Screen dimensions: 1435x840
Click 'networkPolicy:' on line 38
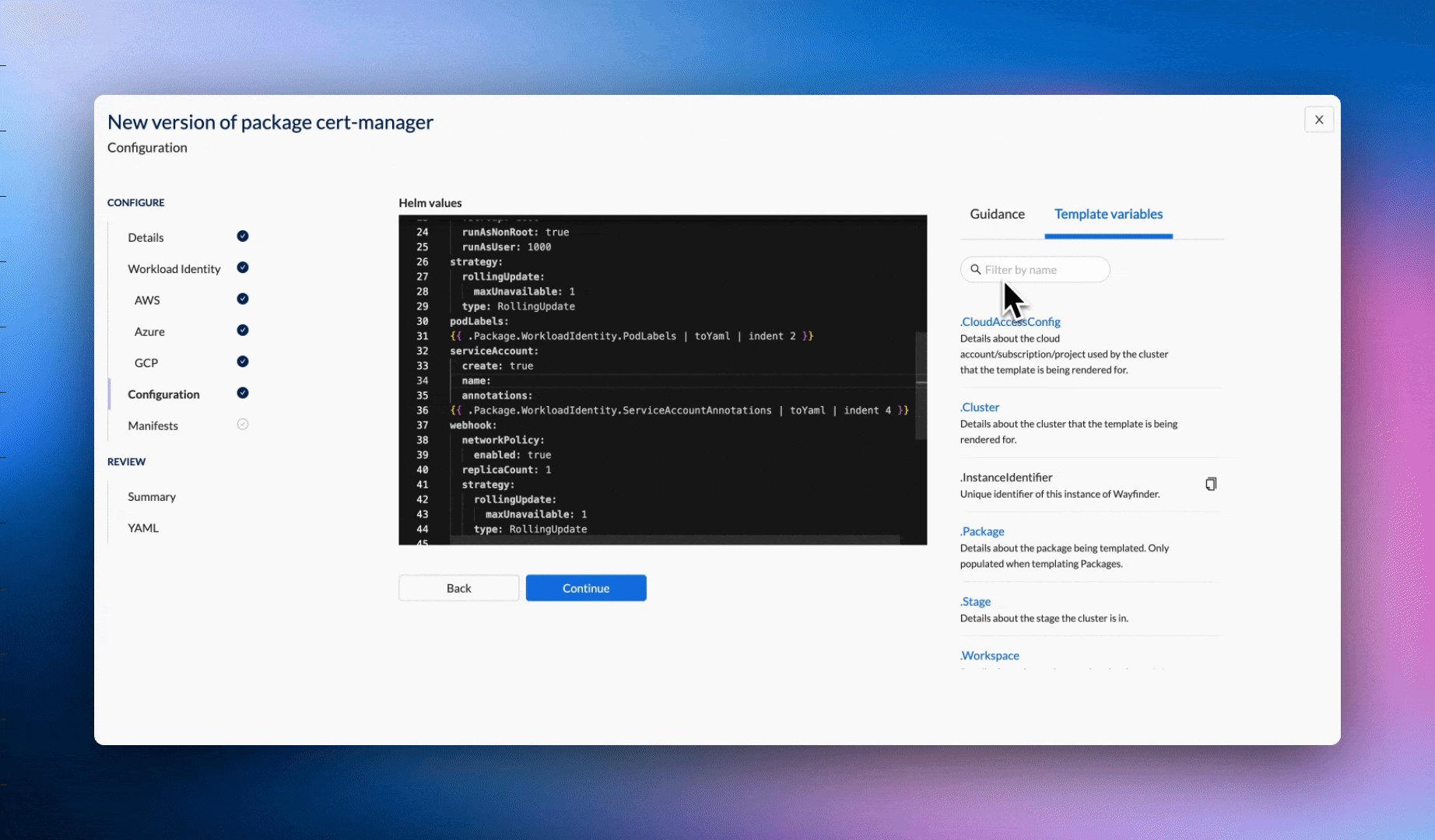(503, 439)
